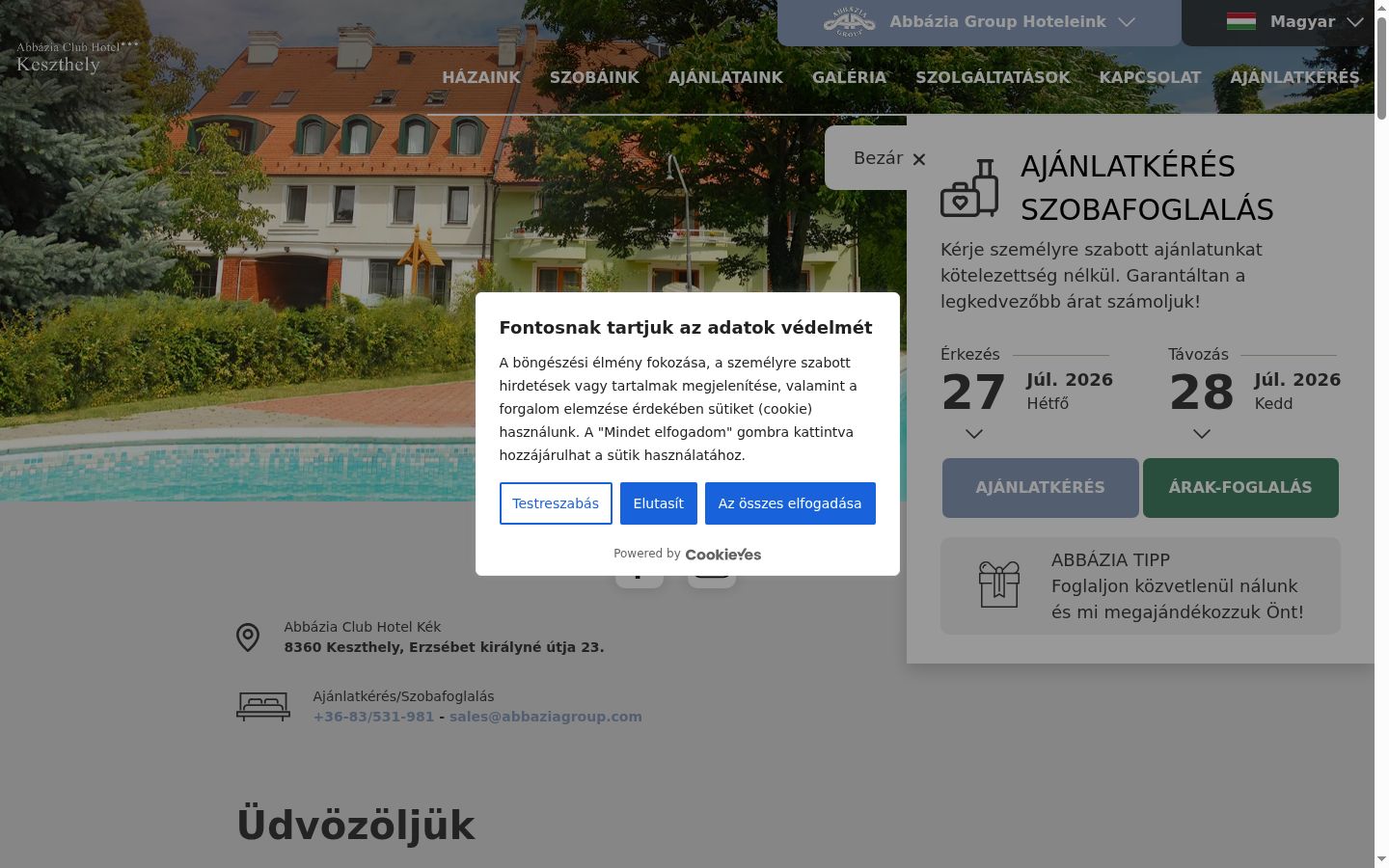Click the Fontosnak tartjuk az adatok védelmét heading
The width and height of the screenshot is (1389, 868).
(685, 328)
